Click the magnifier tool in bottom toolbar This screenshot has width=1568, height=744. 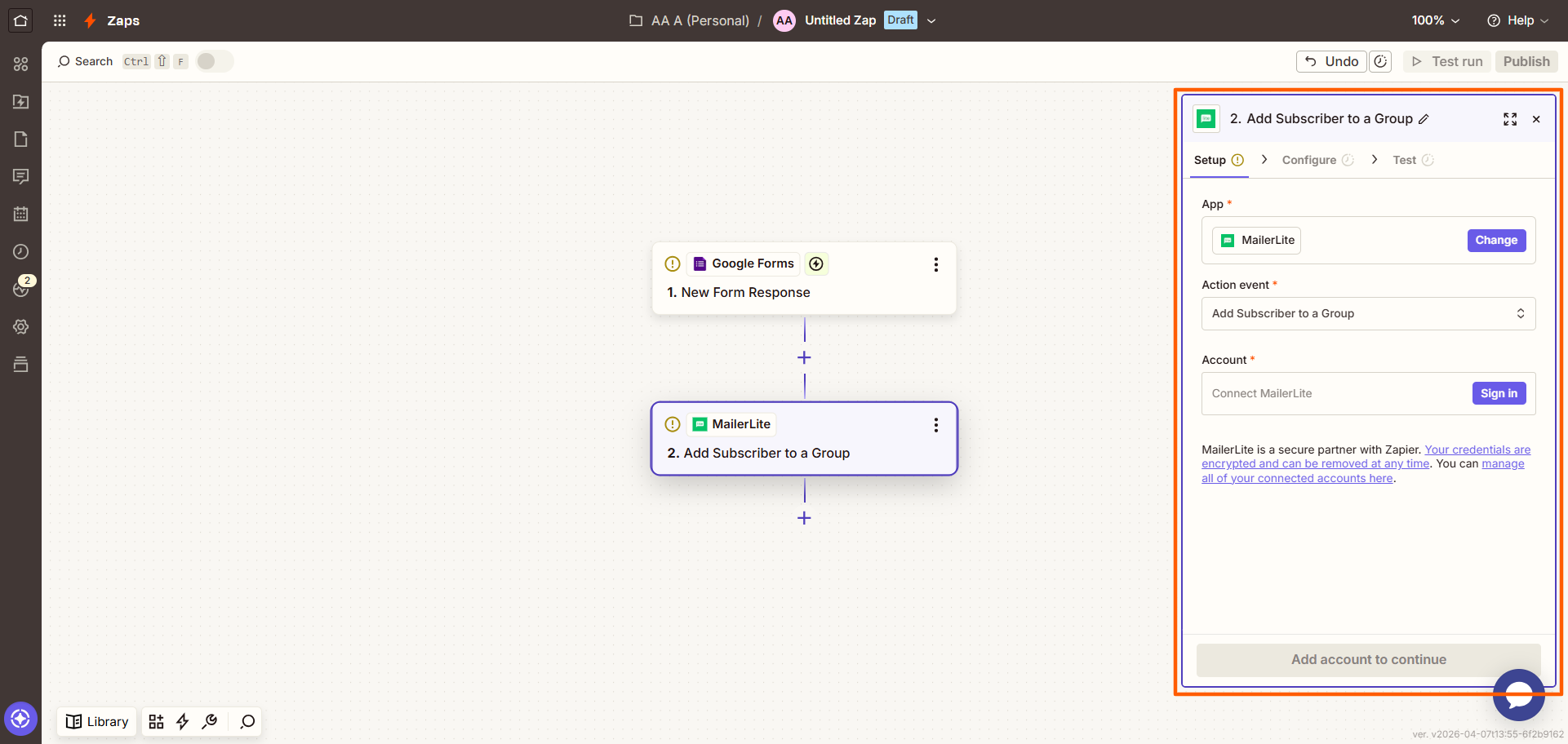click(x=247, y=722)
